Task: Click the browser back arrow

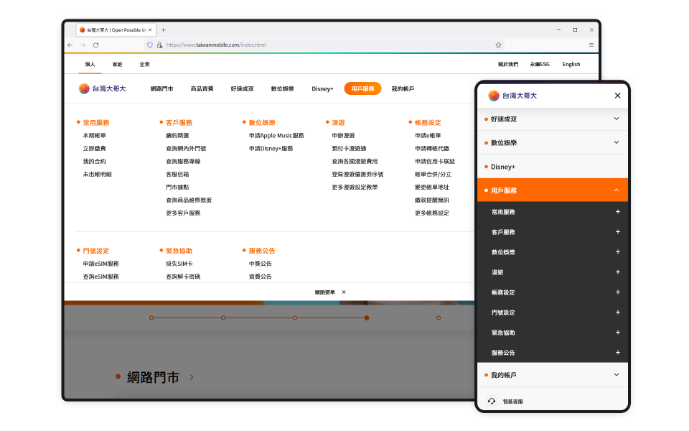Action: (x=70, y=45)
